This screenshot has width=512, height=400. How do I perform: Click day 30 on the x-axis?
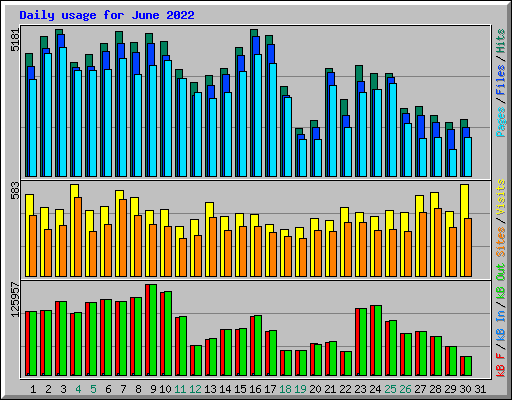click(x=465, y=389)
